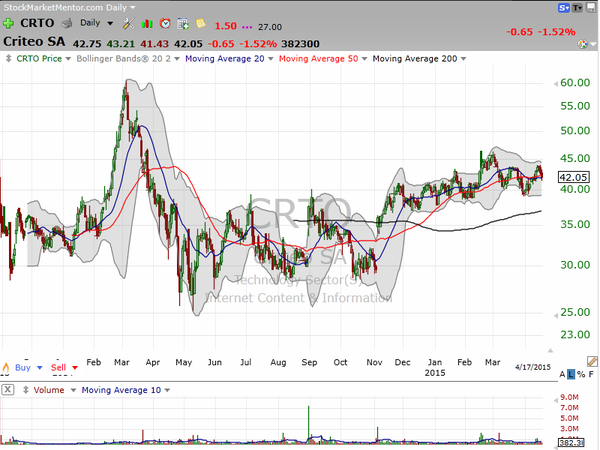Select the A scale mode
Screen dimensions: 600x450
[562, 374]
